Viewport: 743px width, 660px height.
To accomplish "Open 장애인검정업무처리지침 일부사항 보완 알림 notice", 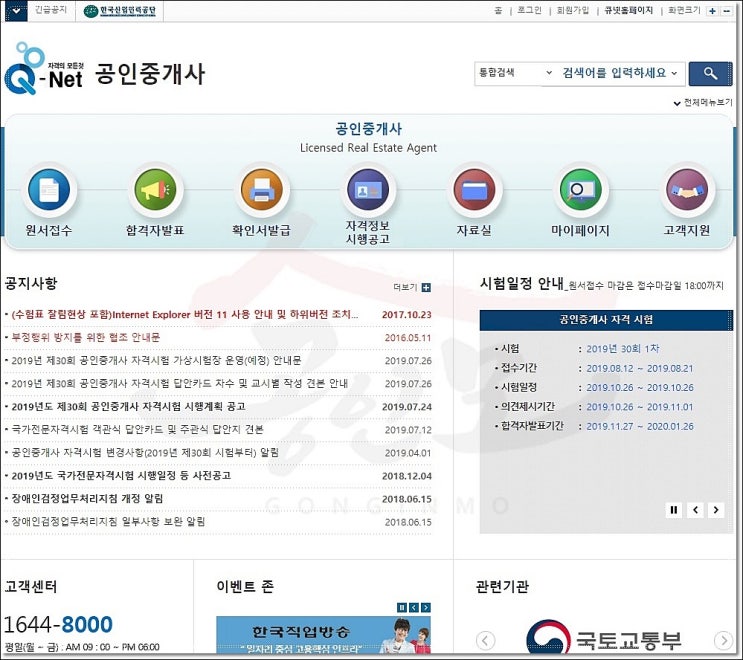I will click(x=109, y=522).
